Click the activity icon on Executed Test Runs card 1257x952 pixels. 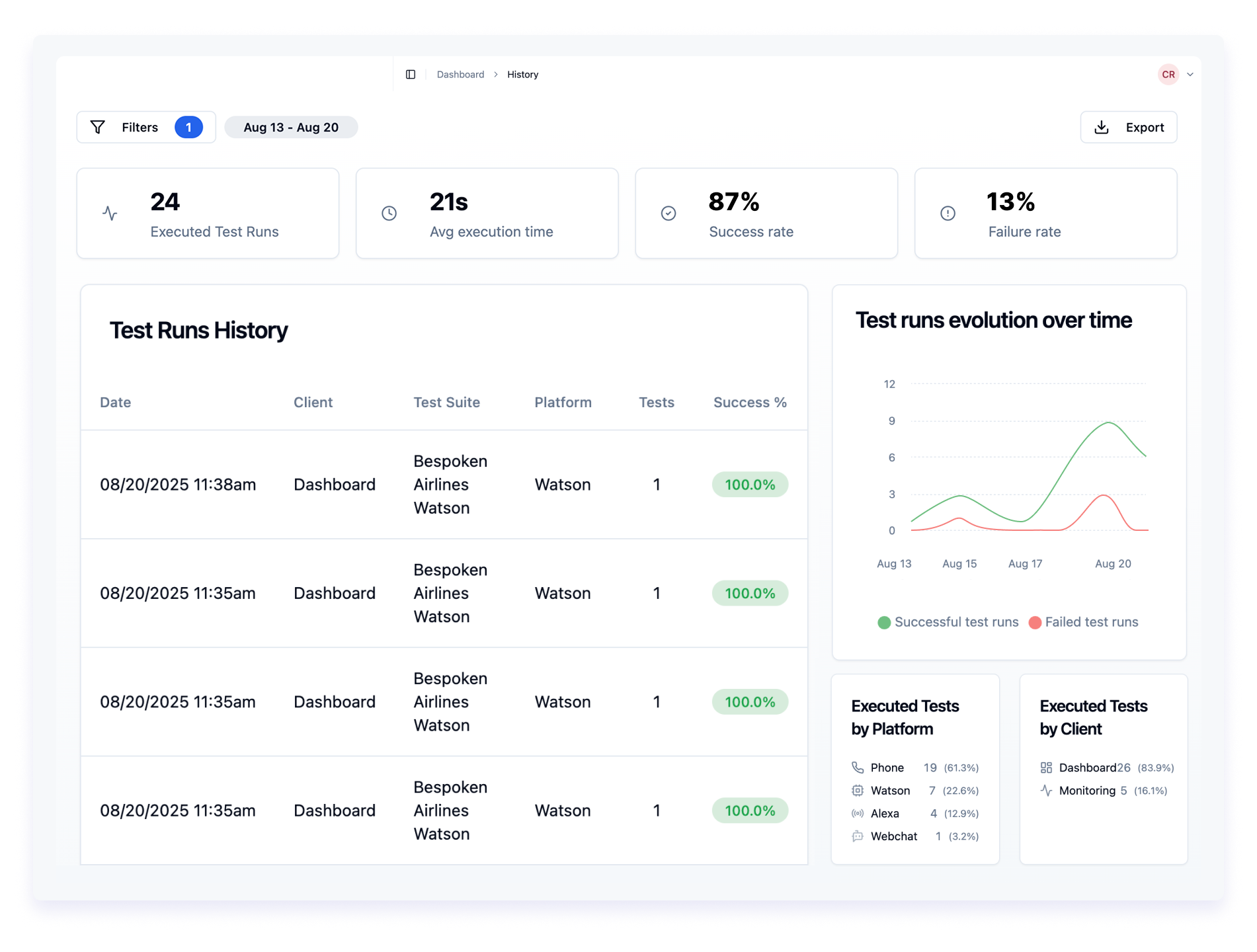click(110, 213)
